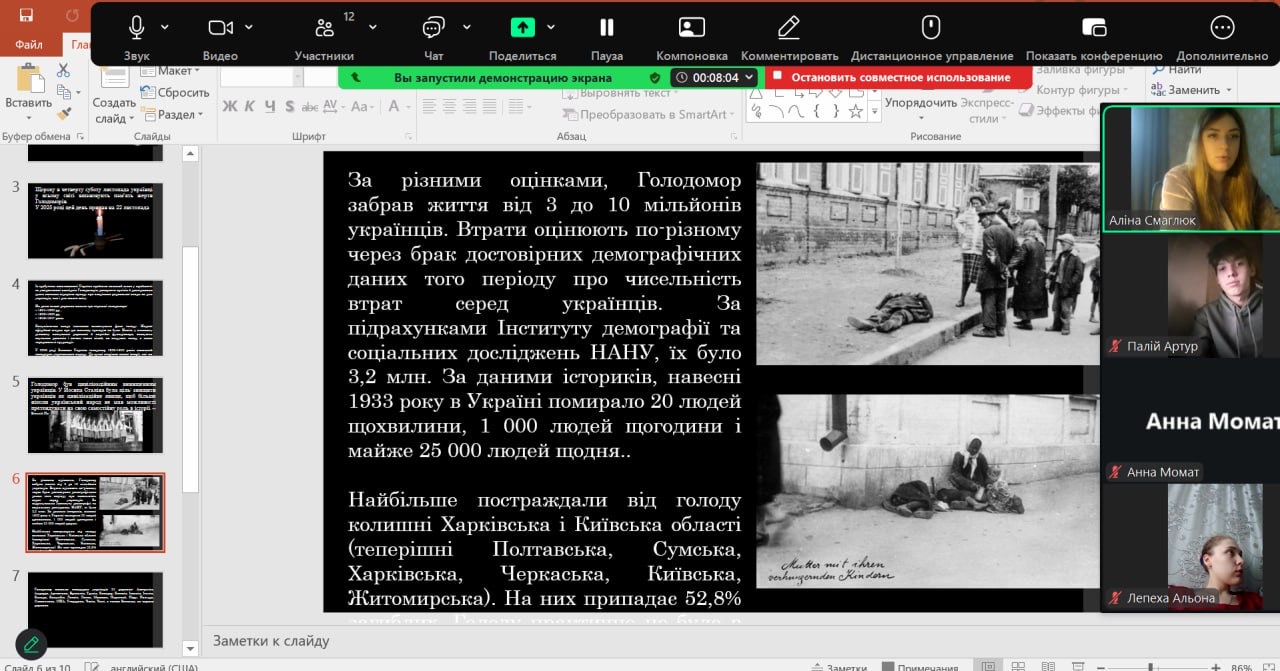Mute microphone using the Звук icon
The height and width of the screenshot is (671, 1280).
point(136,28)
